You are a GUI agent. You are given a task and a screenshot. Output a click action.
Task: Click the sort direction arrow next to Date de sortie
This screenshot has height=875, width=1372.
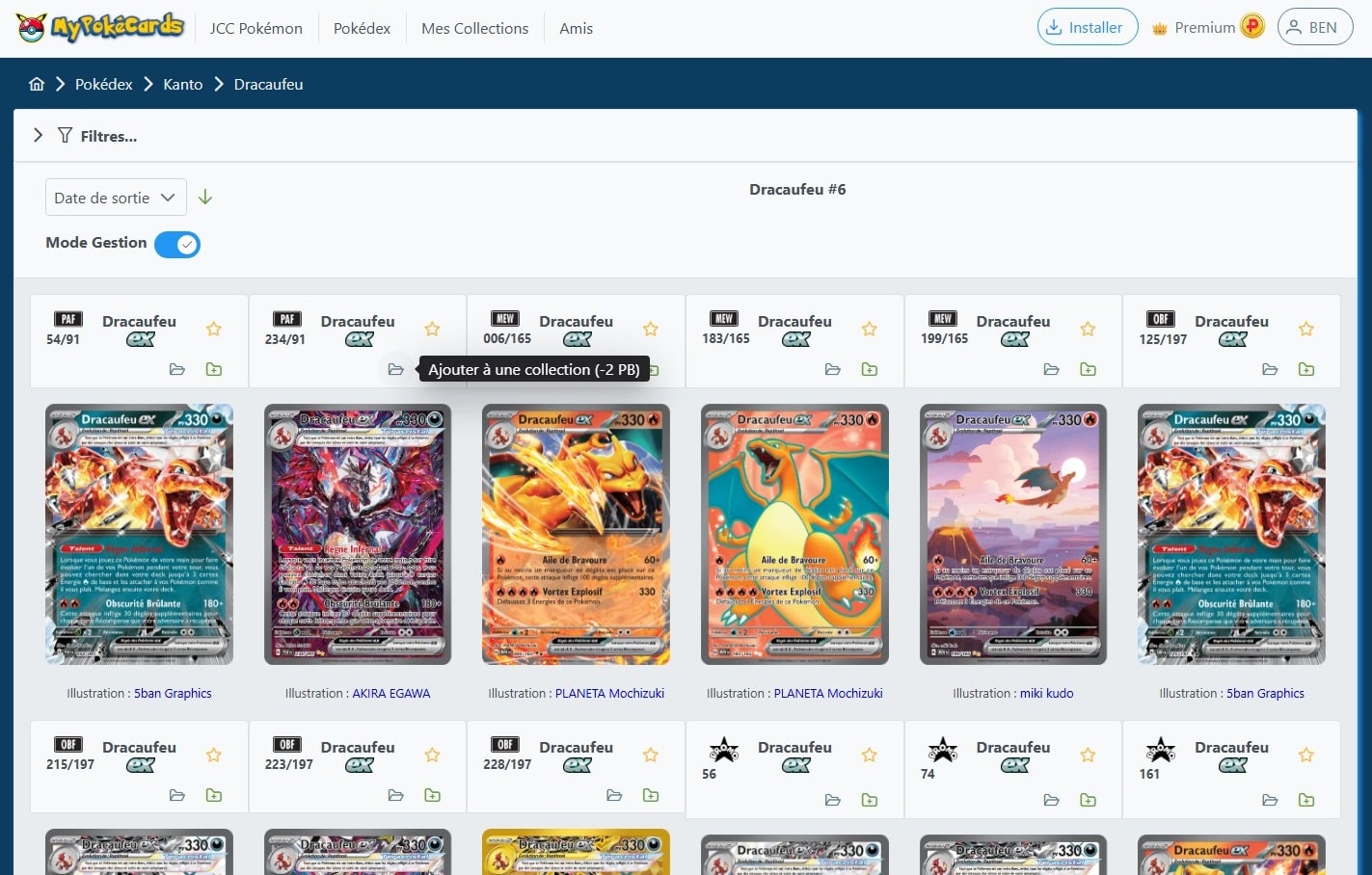coord(204,197)
